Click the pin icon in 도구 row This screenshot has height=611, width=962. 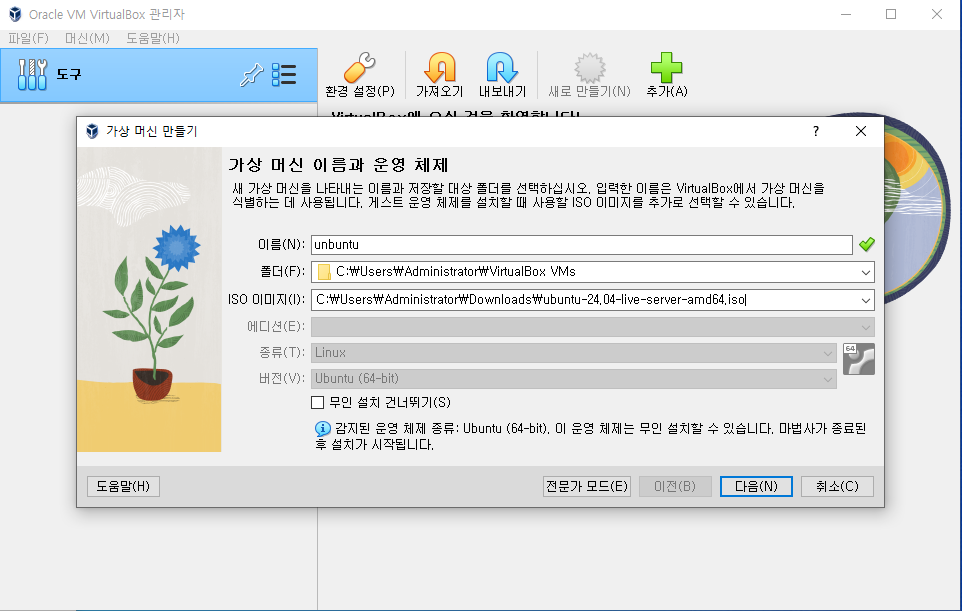(251, 75)
